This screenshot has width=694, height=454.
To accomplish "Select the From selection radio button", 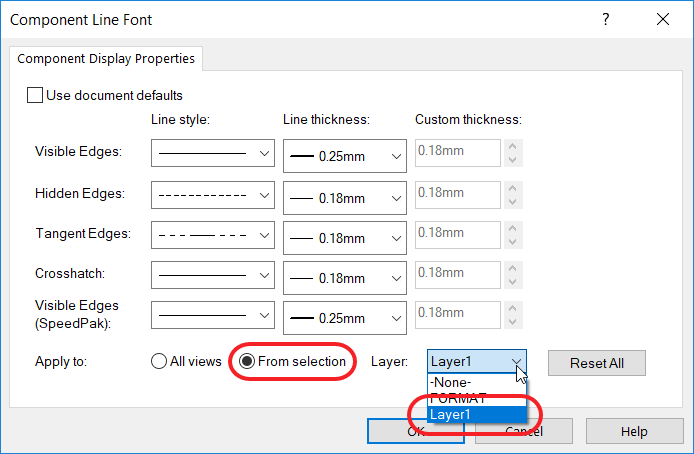I will (246, 362).
